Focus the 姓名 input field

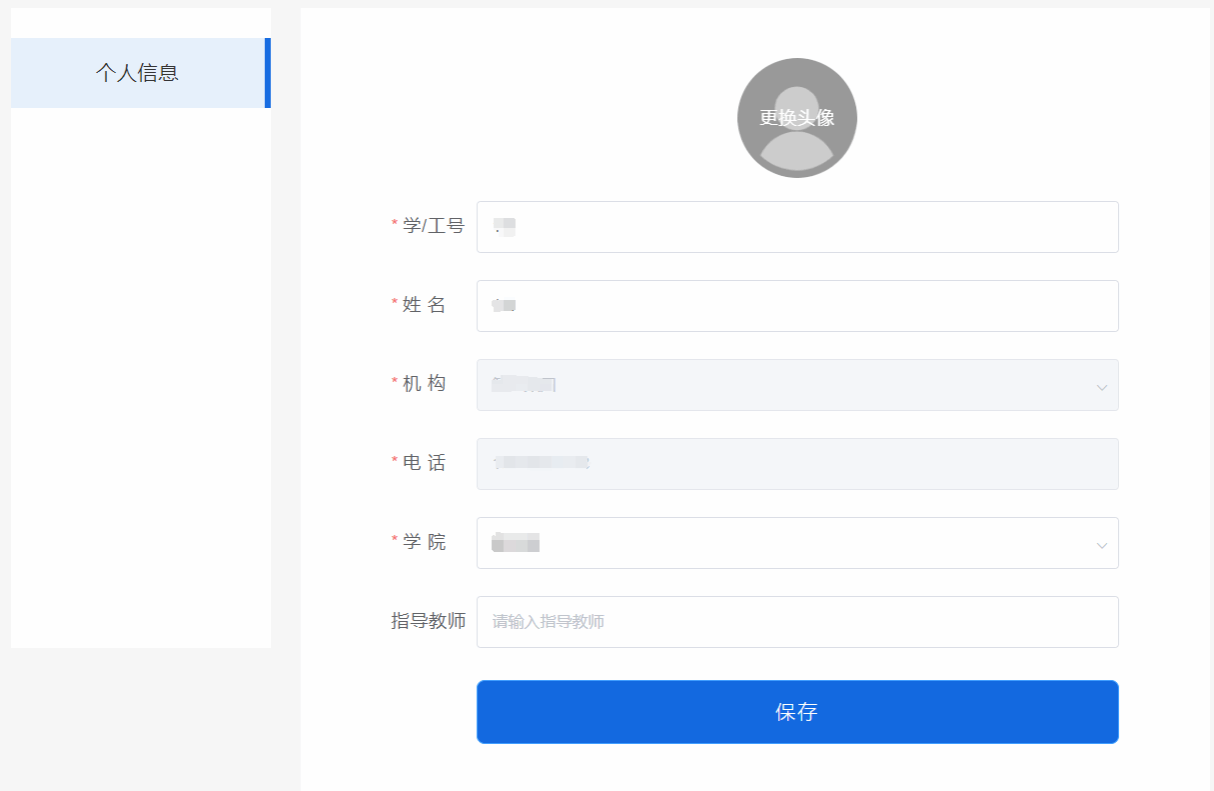click(797, 306)
